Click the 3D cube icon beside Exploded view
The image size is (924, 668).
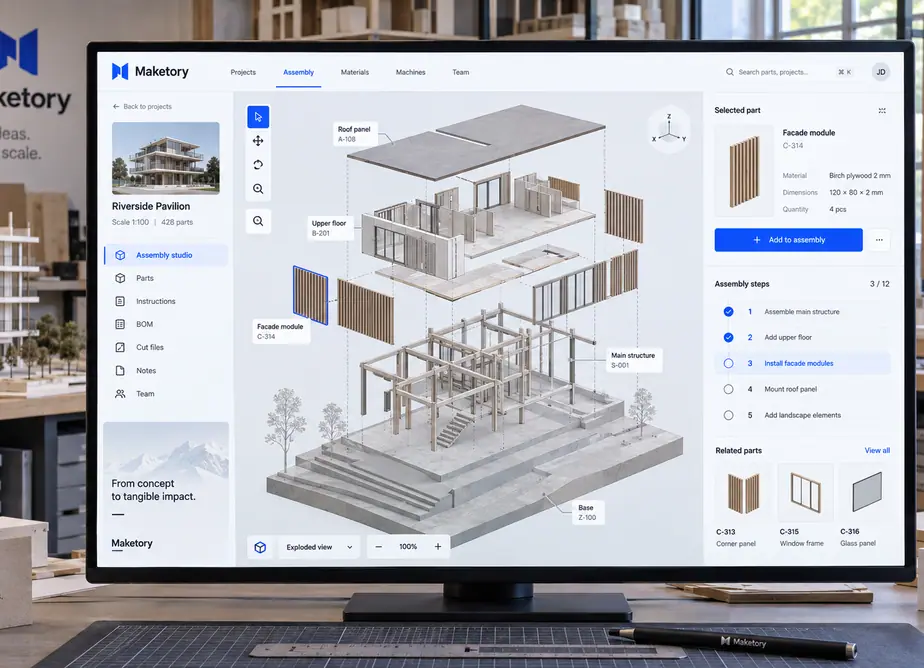point(260,547)
